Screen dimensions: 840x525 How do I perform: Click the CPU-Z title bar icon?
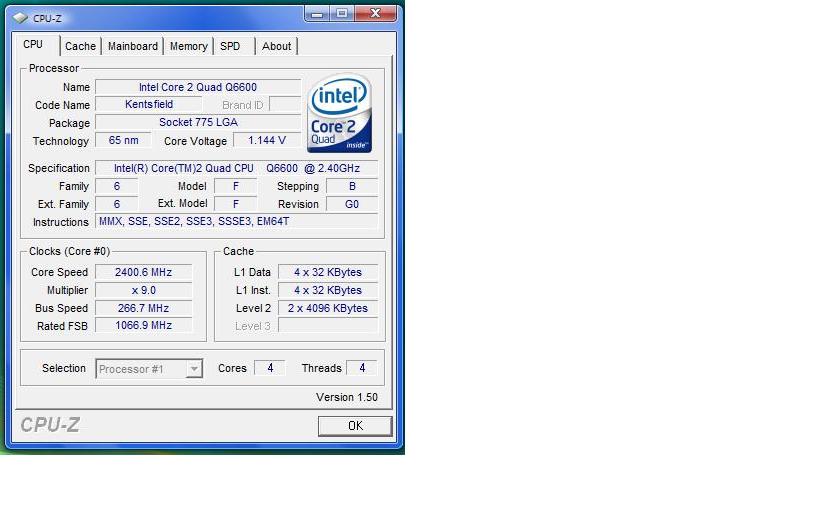pyautogui.click(x=20, y=18)
